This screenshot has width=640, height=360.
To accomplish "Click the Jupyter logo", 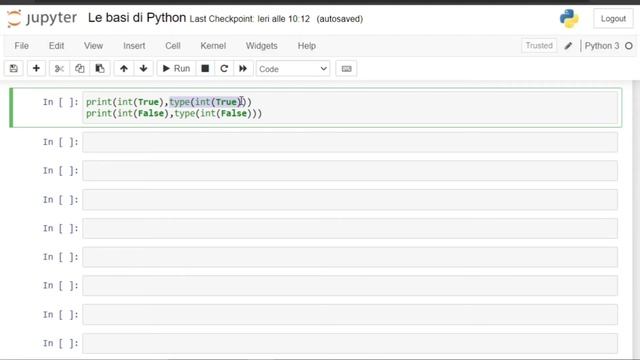I will (42, 18).
